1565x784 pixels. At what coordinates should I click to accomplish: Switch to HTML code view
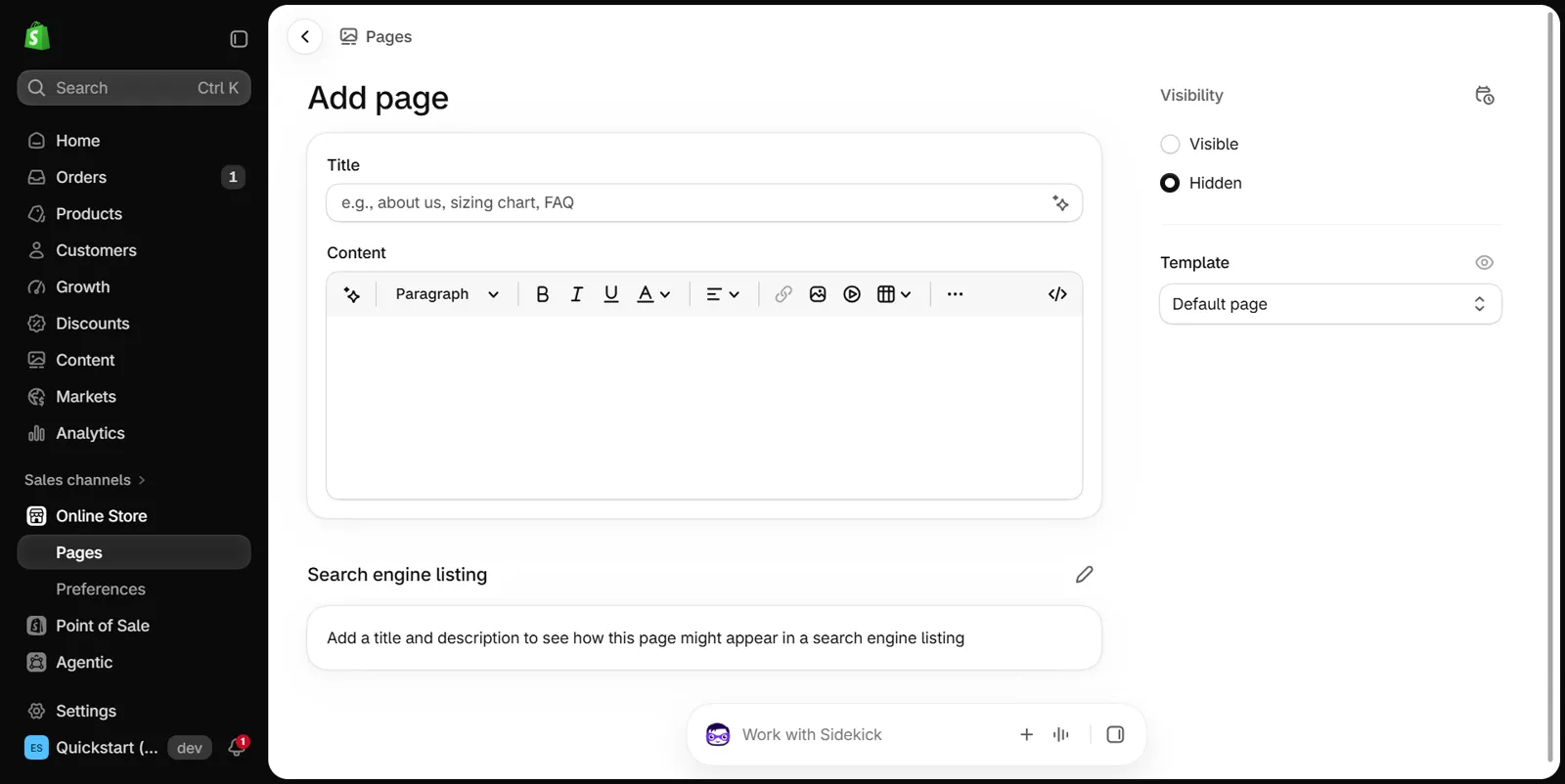(1057, 294)
